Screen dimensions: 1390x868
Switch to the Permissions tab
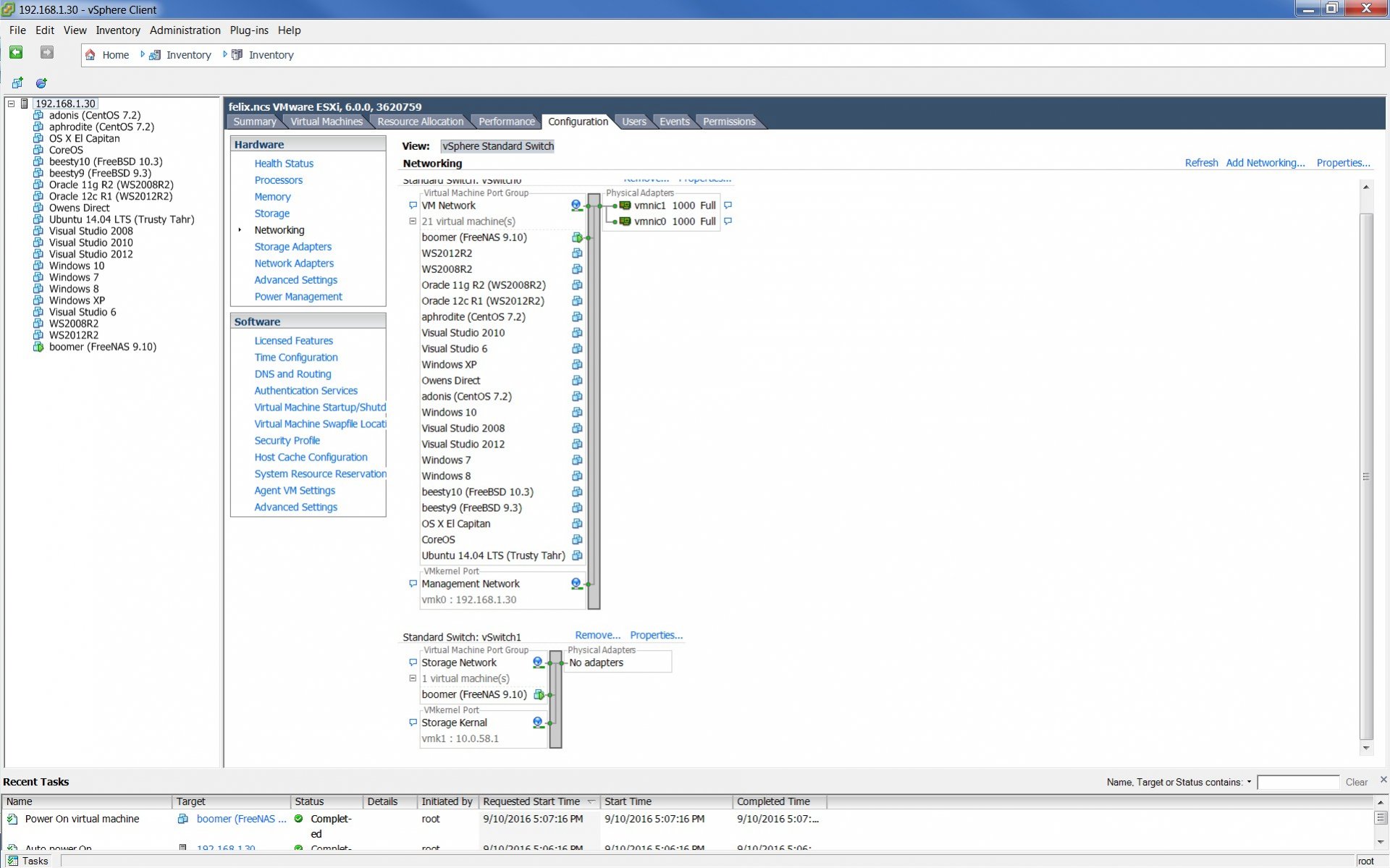(729, 122)
